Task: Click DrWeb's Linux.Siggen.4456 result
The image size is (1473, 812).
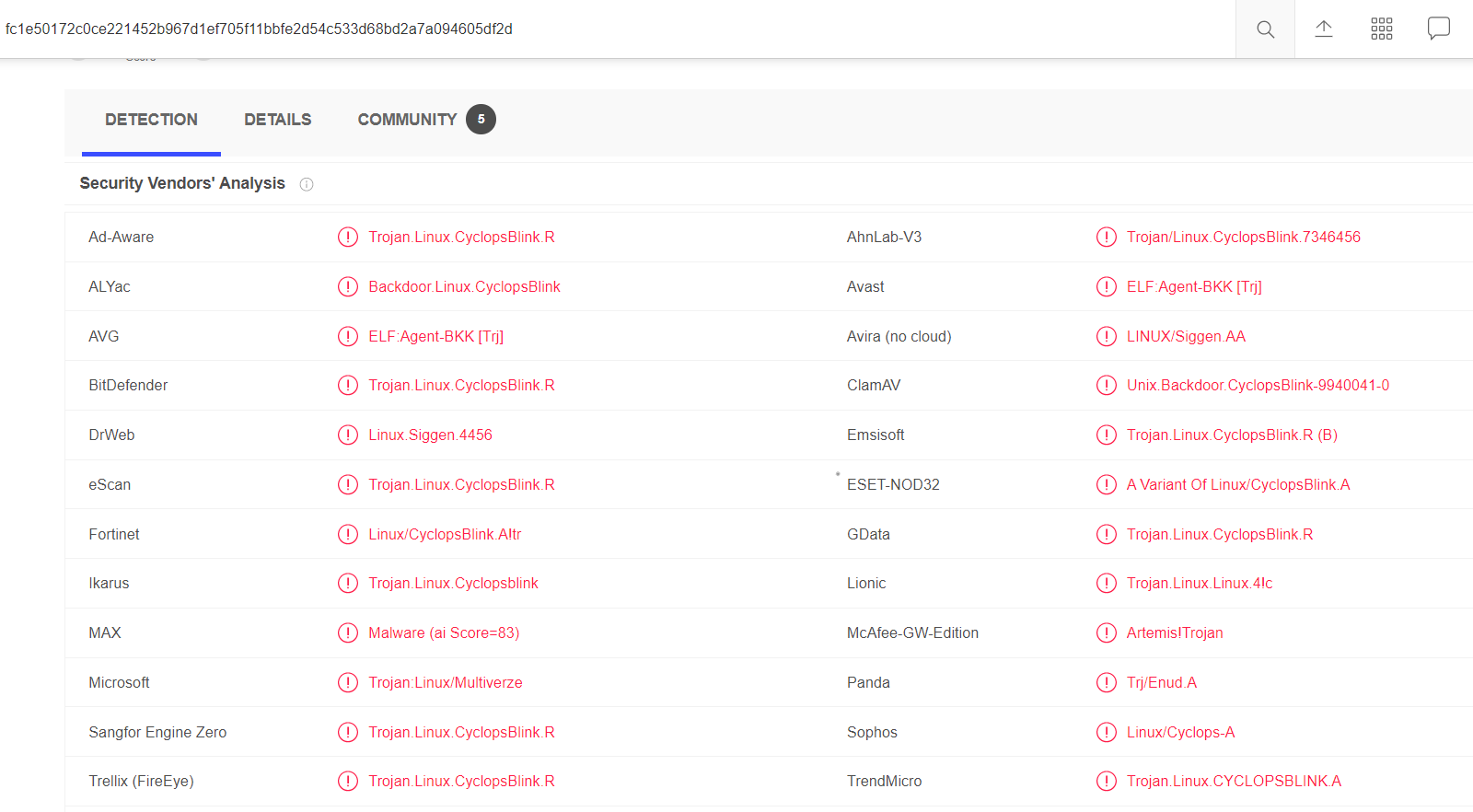Action: pos(430,435)
